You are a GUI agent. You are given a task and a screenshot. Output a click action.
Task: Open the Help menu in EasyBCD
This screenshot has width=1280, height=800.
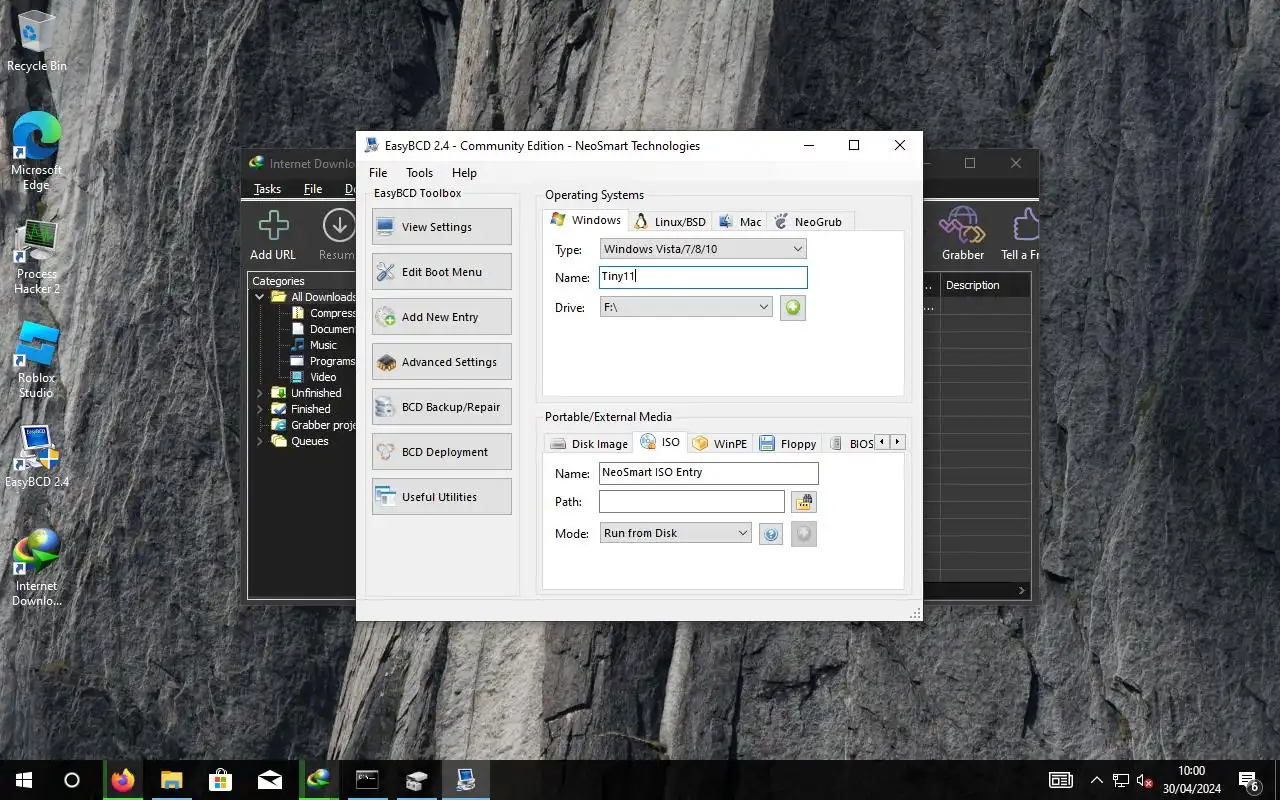pos(464,173)
